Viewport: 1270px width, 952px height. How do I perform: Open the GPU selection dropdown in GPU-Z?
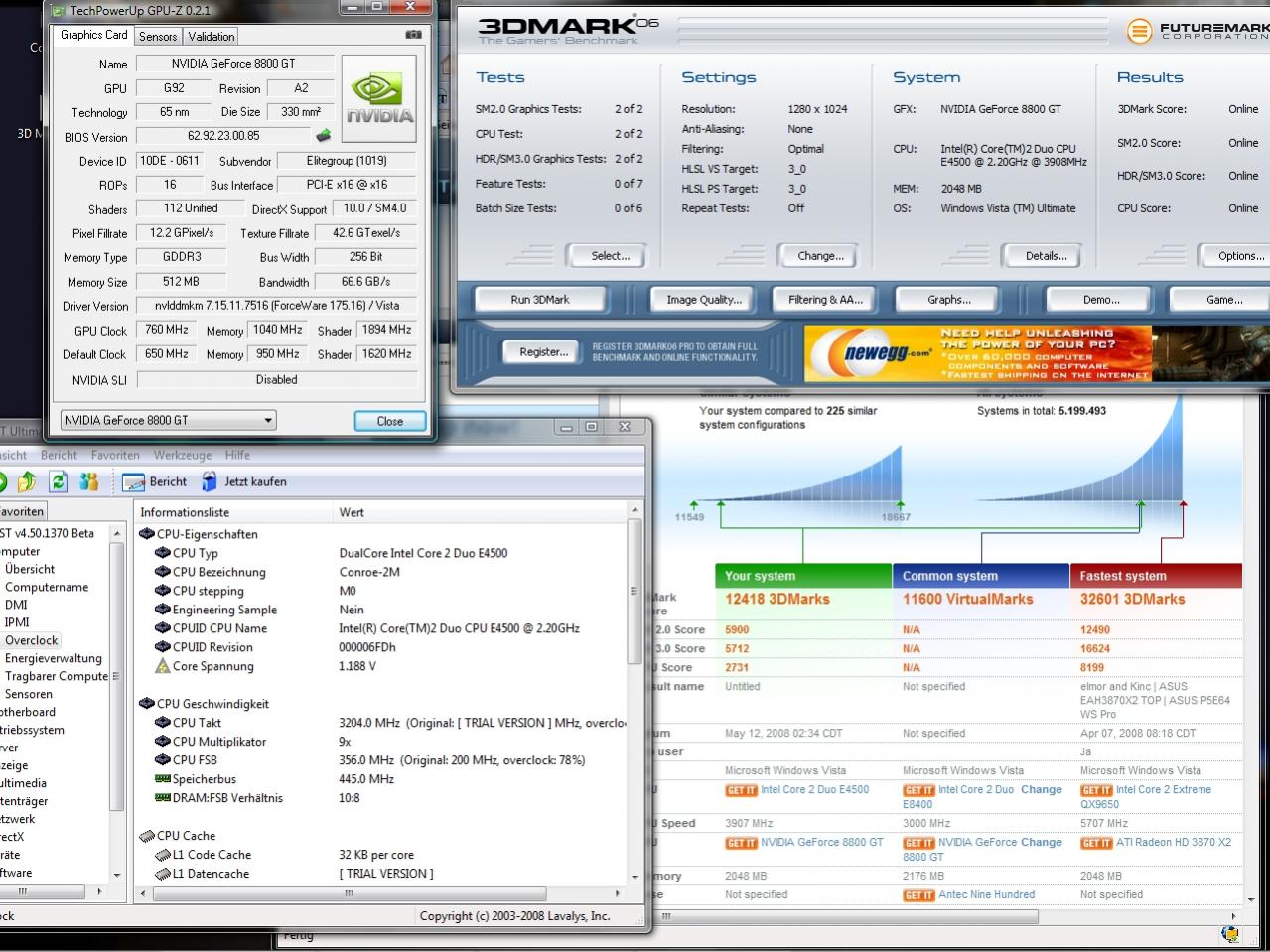pos(168,420)
